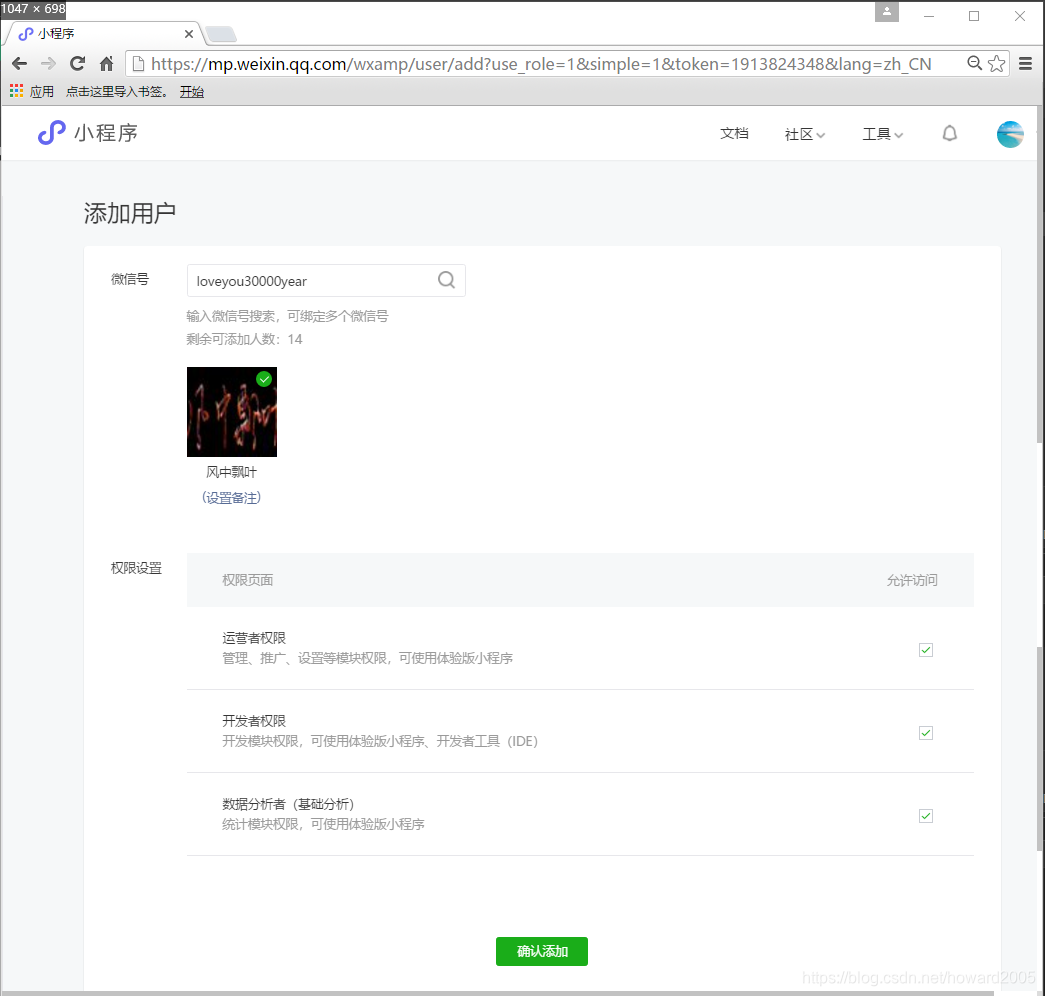The height and width of the screenshot is (996, 1045).
Task: Open the apps grid shortcut
Action: [17, 91]
